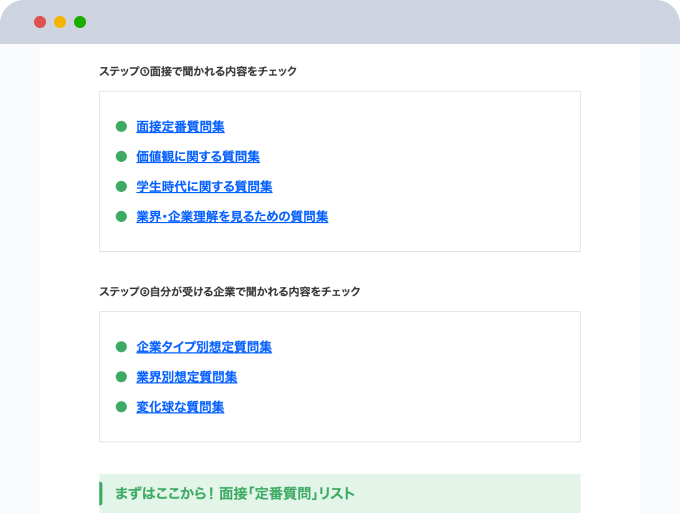Screen dimensions: 680x513
Task: Click the green bullet beside 企業タイプ別想定質問集
Action: click(121, 347)
